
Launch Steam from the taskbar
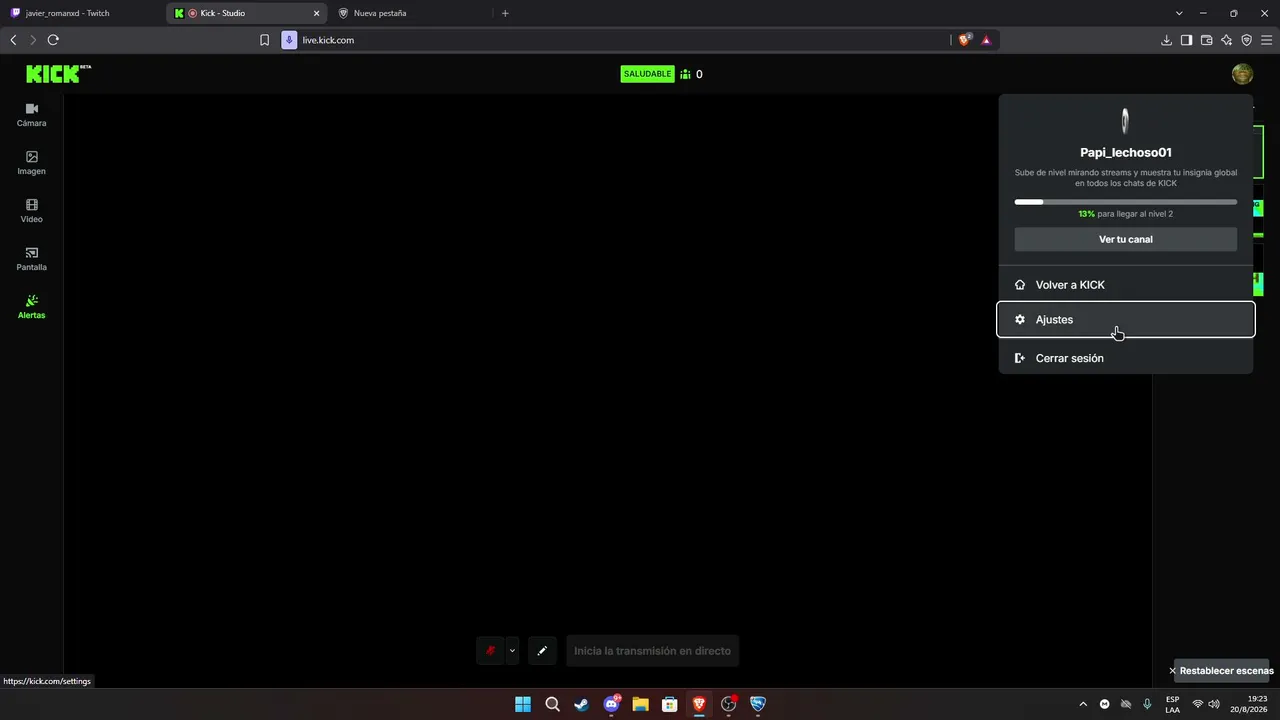pos(581,704)
